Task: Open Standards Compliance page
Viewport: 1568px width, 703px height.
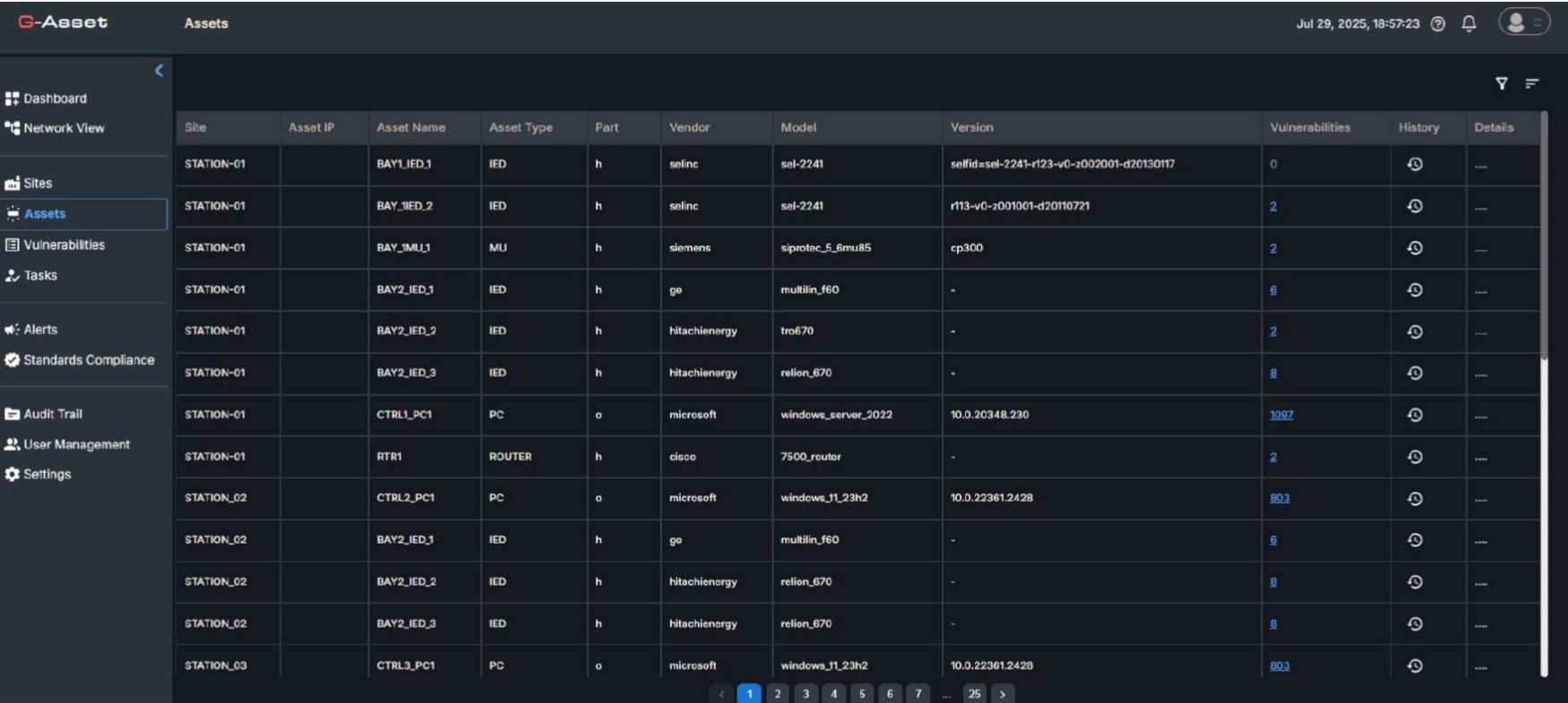Action: click(80, 360)
